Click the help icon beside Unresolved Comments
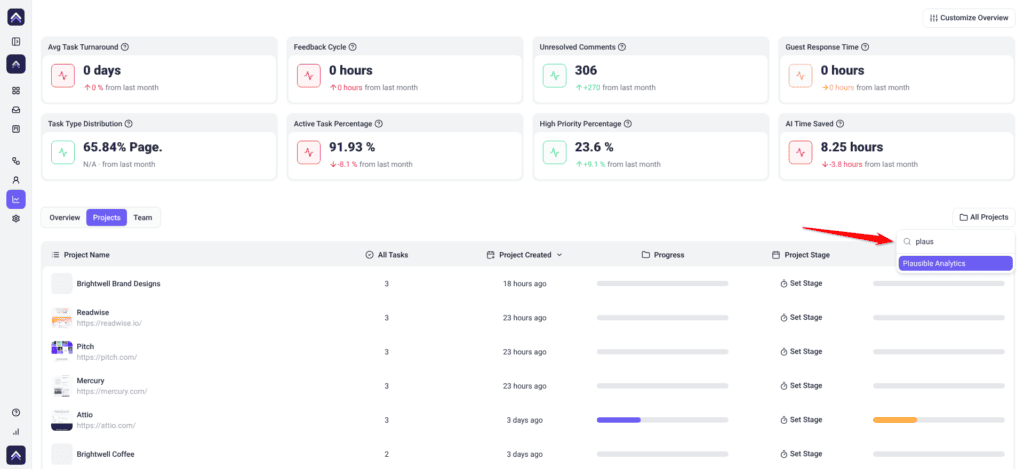Viewport: 1024px width, 469px height. 622,47
